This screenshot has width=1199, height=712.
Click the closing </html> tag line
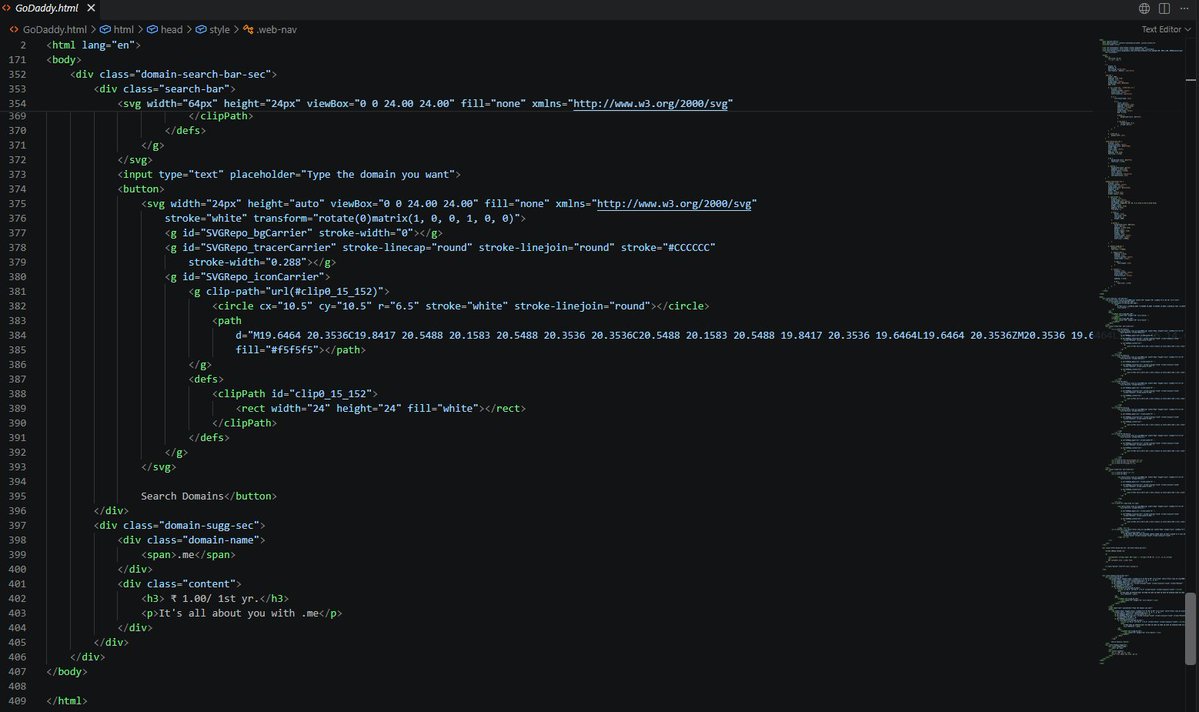[x=67, y=701]
